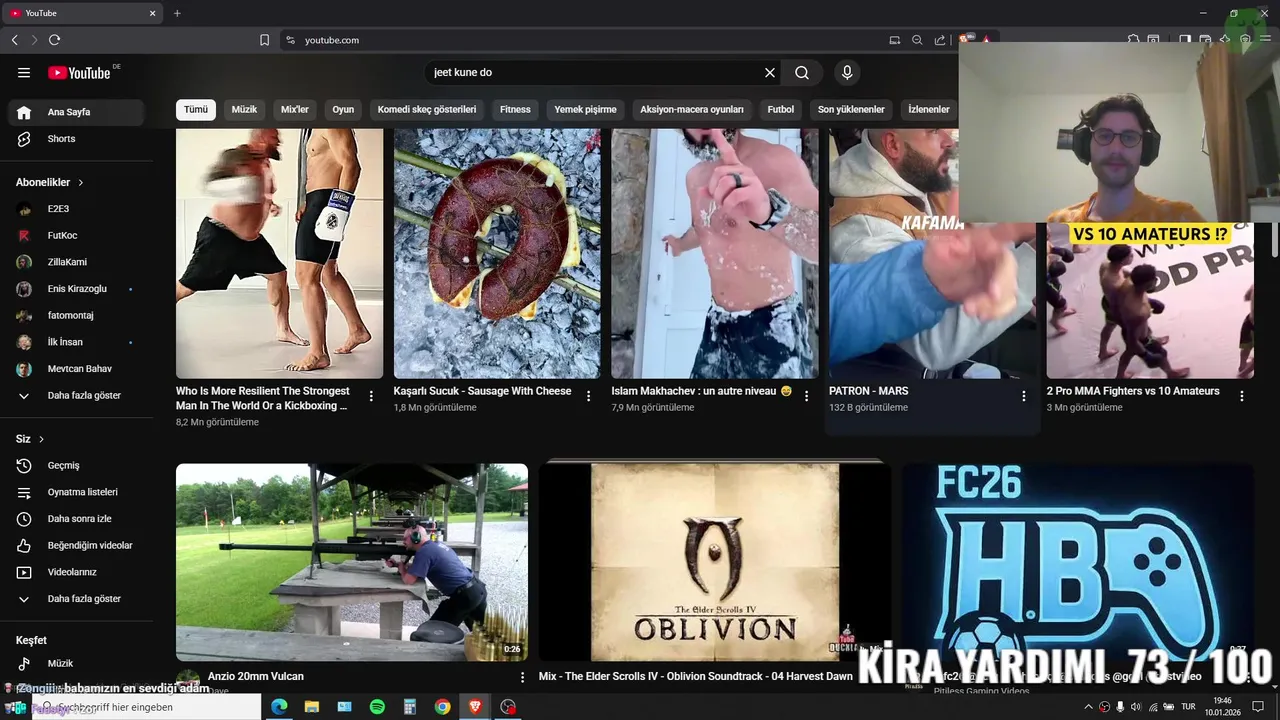Open the Oblivion Soundtrack mix thumbnail
The width and height of the screenshot is (1280, 720).
click(x=715, y=562)
